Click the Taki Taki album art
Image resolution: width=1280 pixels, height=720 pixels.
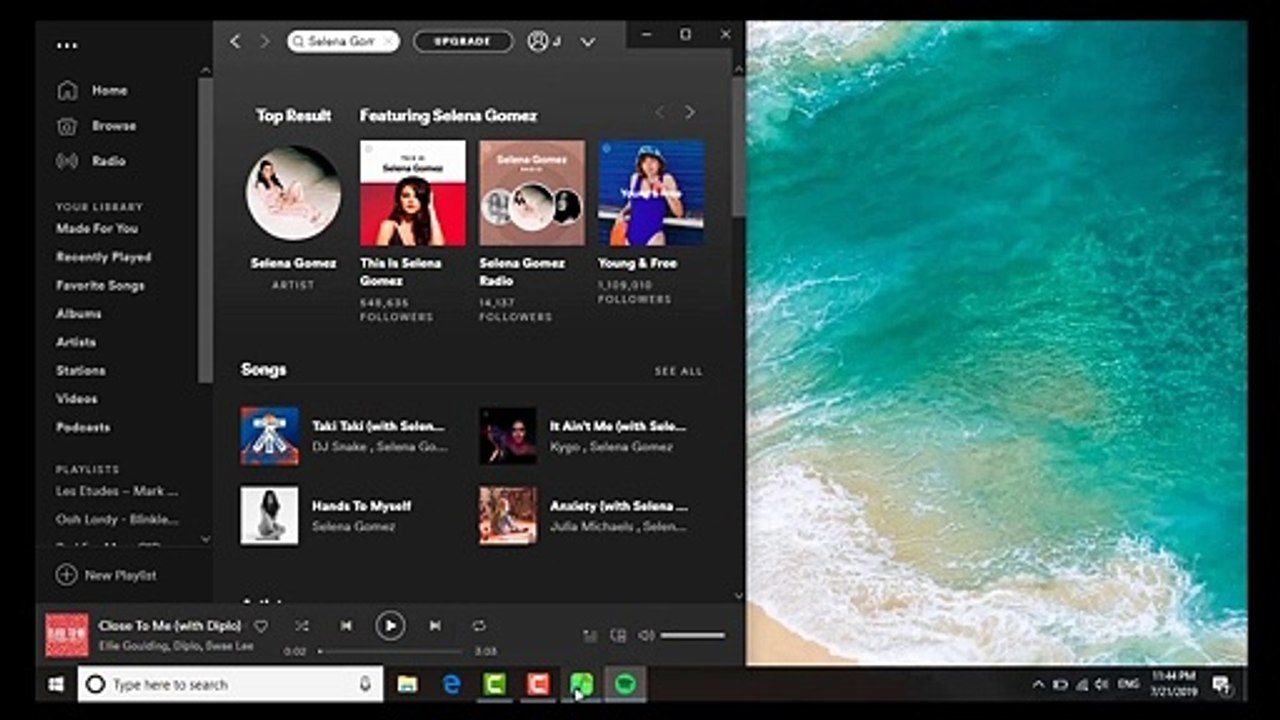269,436
